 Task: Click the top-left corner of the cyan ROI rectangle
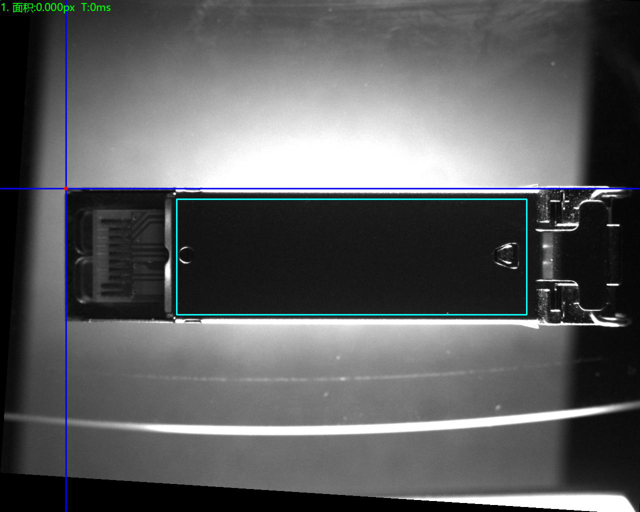click(x=176, y=199)
